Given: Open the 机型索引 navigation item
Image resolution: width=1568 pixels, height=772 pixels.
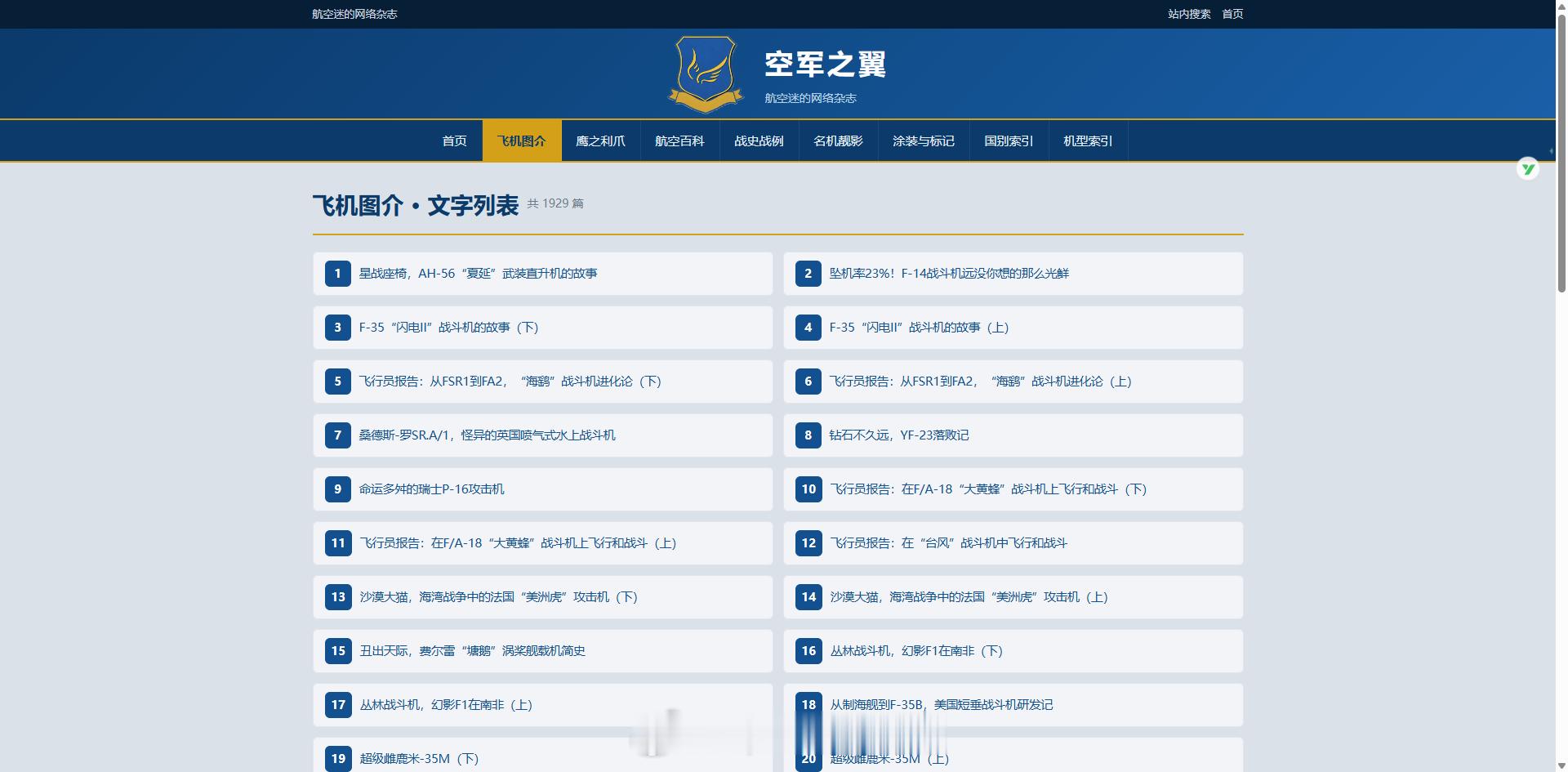Looking at the screenshot, I should 1088,141.
